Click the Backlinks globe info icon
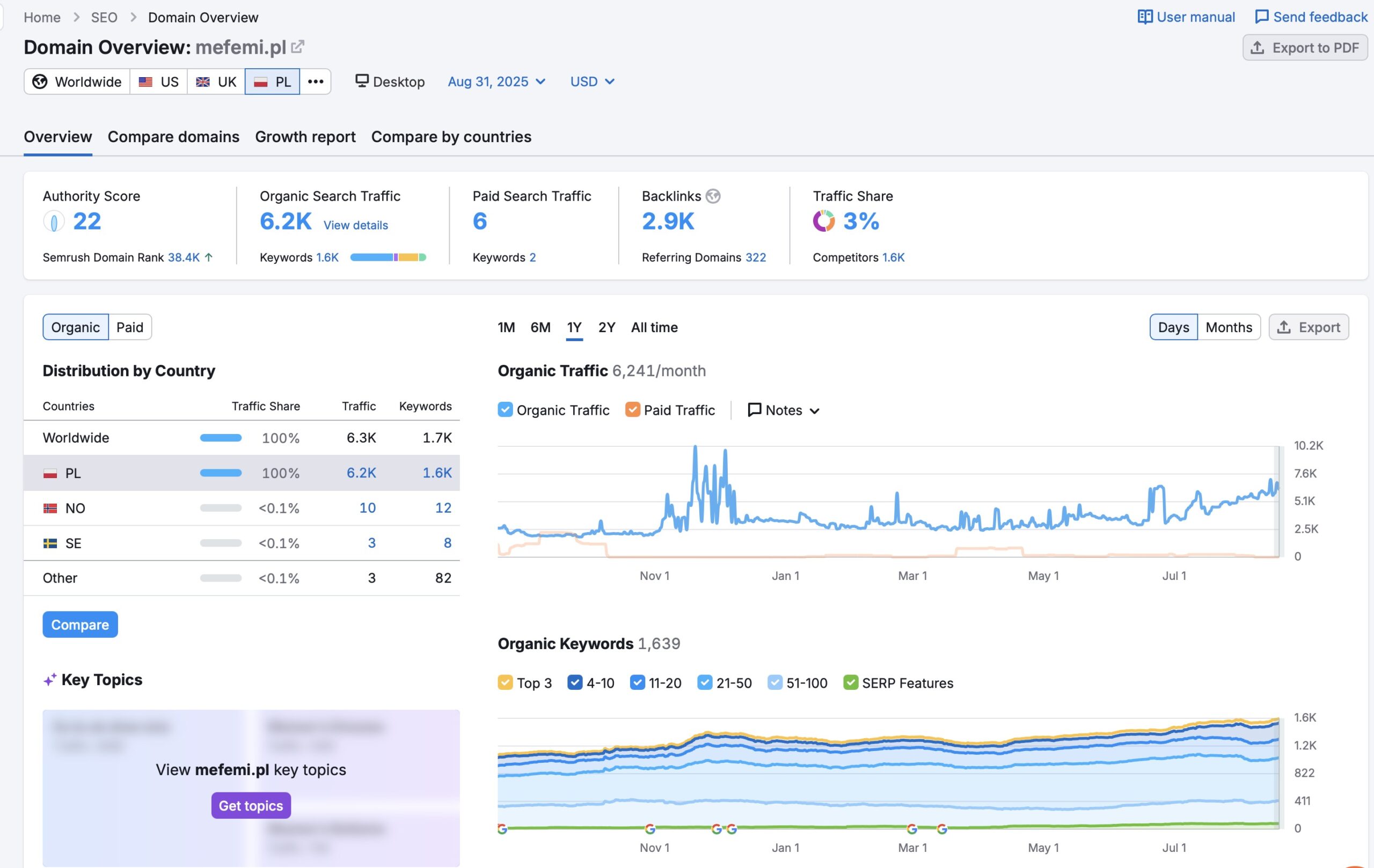This screenshot has height=868, width=1374. point(713,196)
